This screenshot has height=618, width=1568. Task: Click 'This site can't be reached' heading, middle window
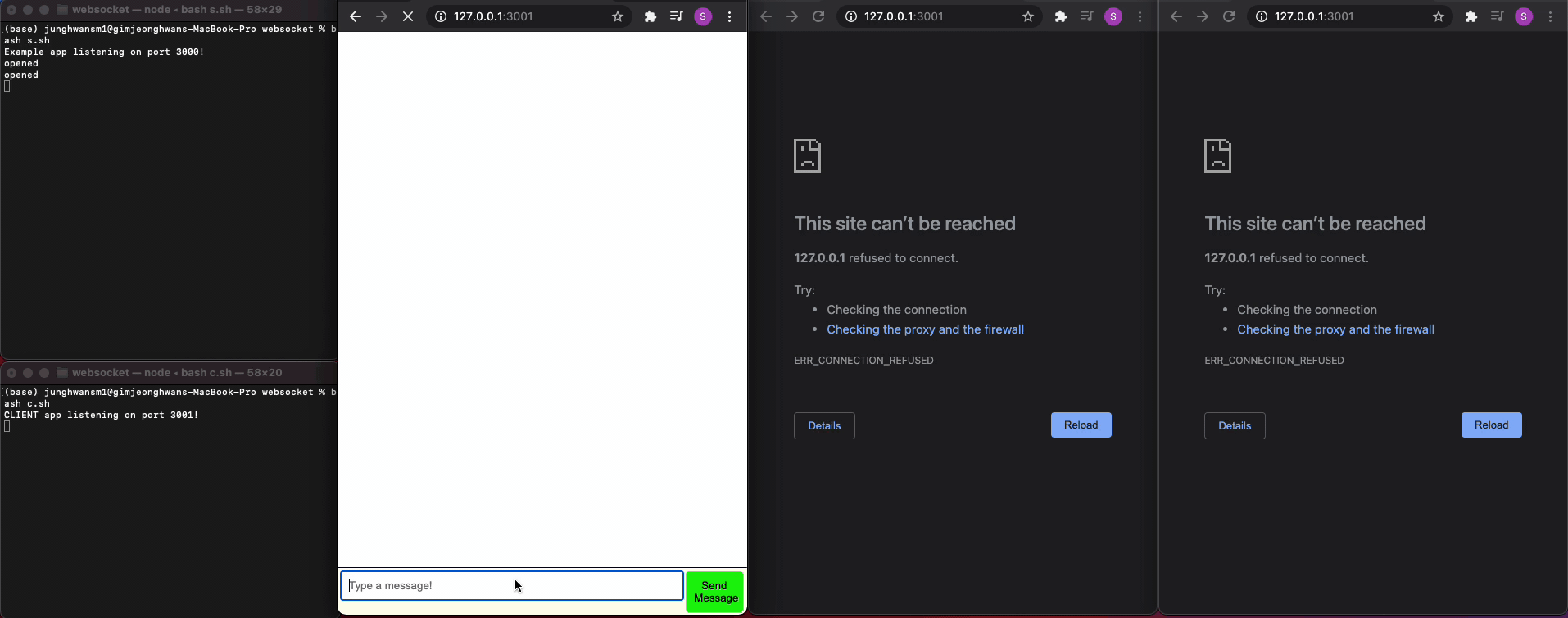click(904, 224)
